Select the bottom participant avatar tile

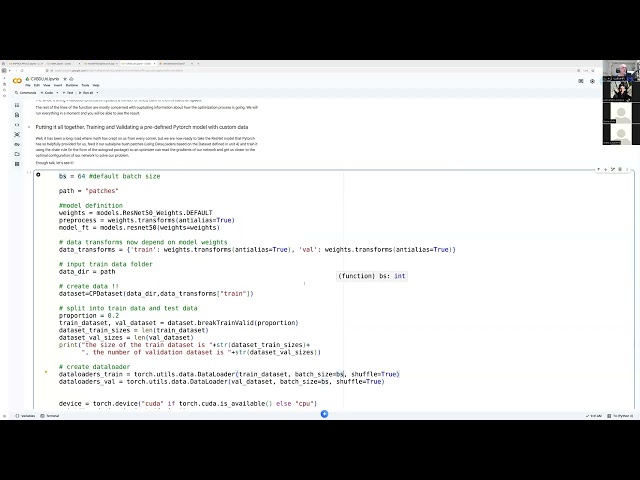(621, 134)
